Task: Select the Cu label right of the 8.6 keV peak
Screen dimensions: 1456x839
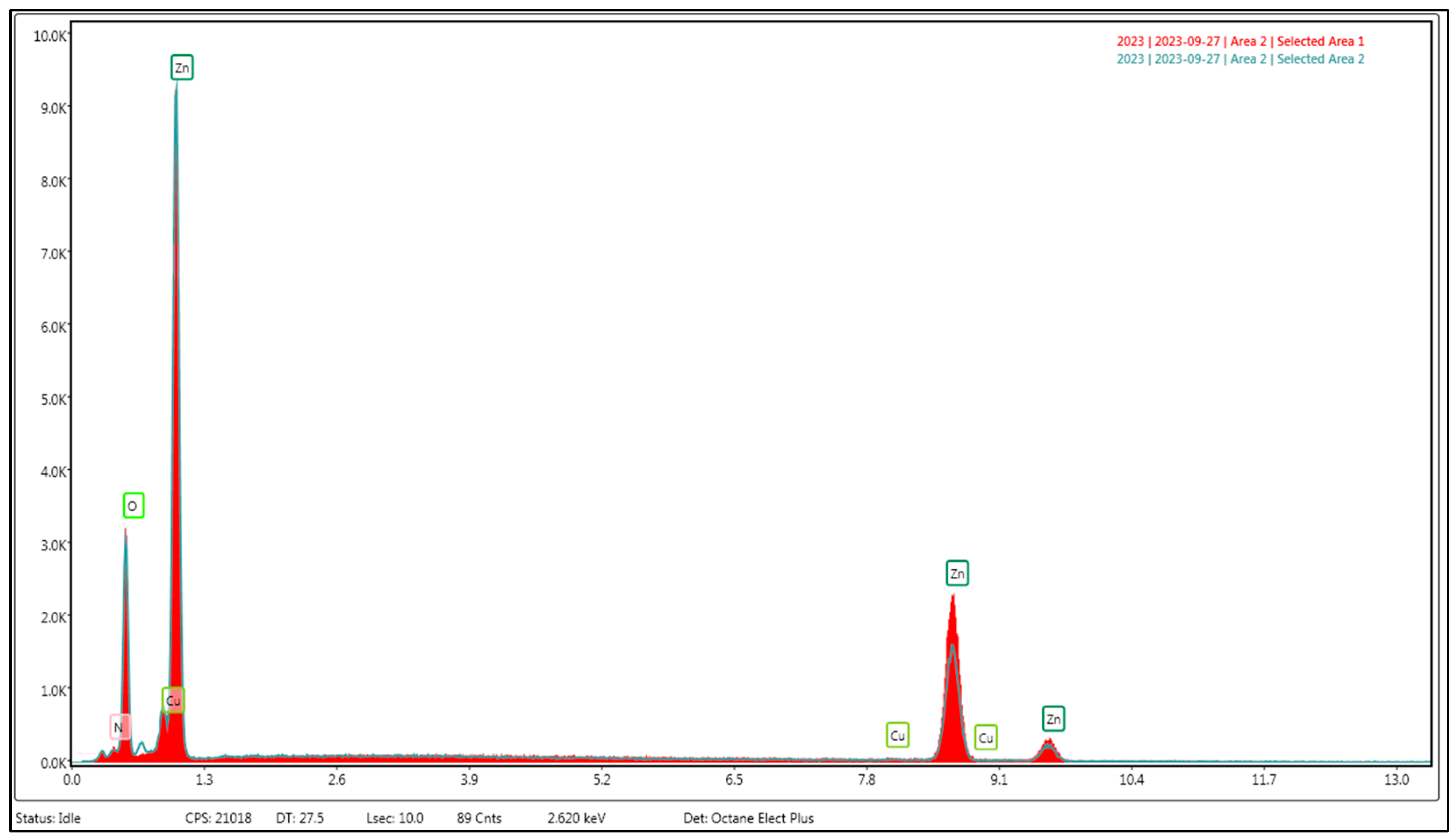Action: pyautogui.click(x=985, y=738)
